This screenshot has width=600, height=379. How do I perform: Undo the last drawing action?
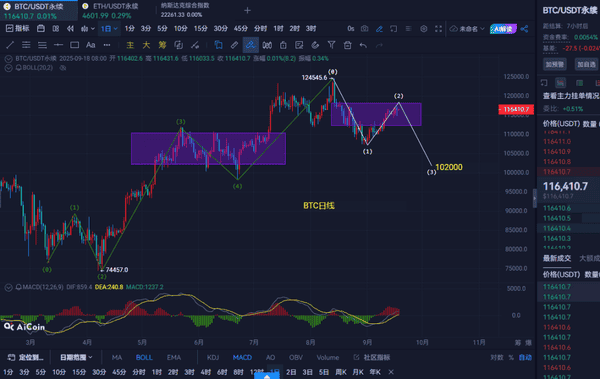[363, 45]
